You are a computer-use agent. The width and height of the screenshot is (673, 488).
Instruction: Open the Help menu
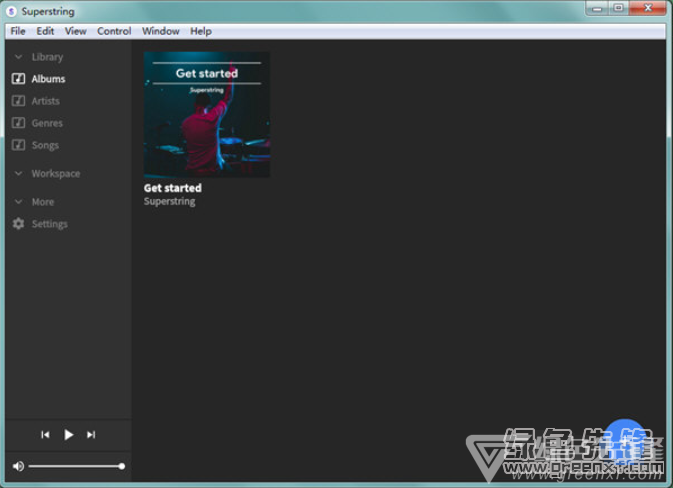coord(201,31)
